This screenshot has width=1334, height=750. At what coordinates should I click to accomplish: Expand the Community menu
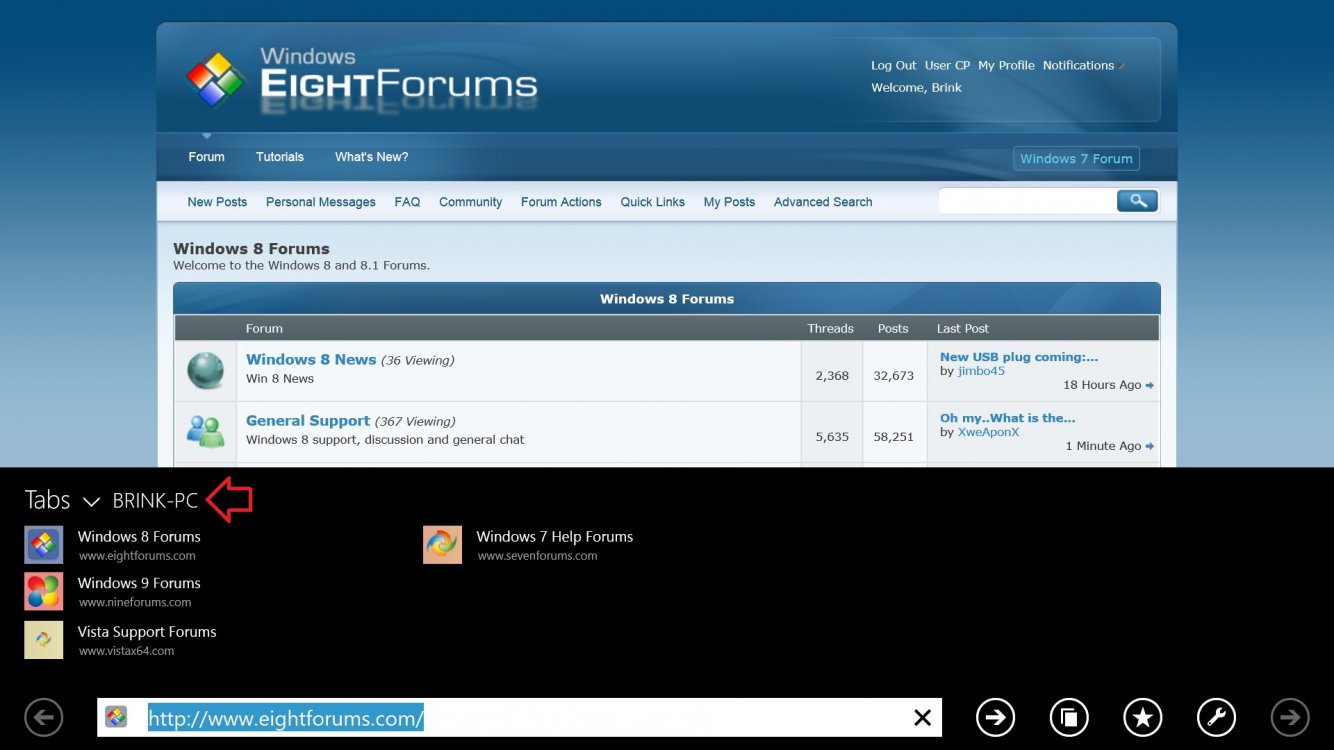click(x=470, y=202)
